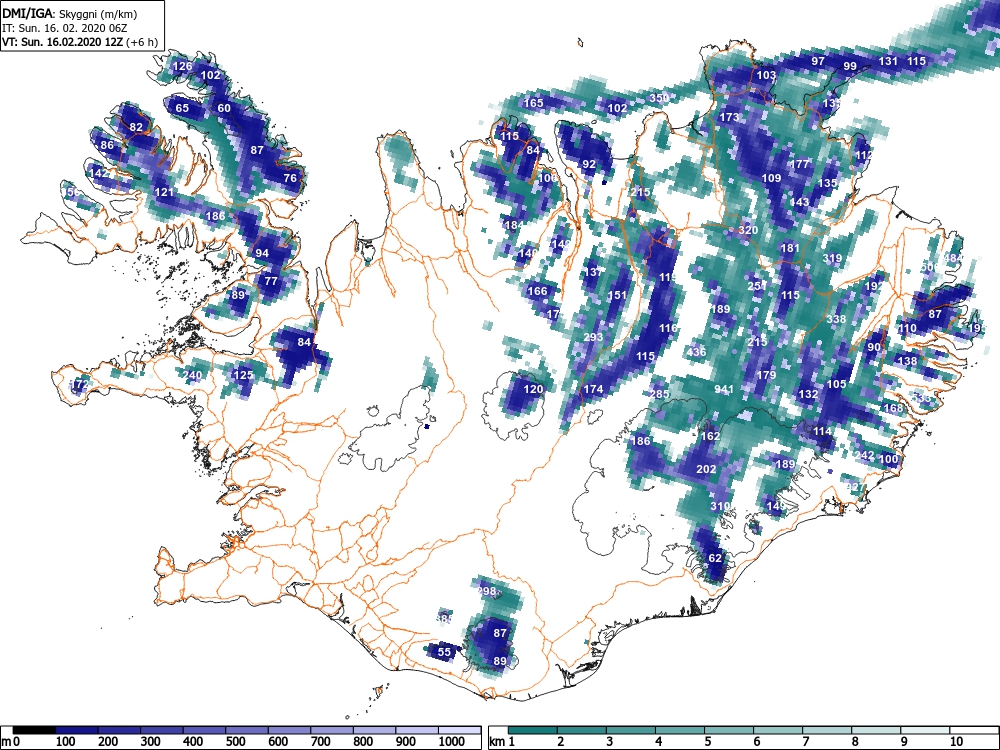Select the visibility value '94'

(262, 253)
